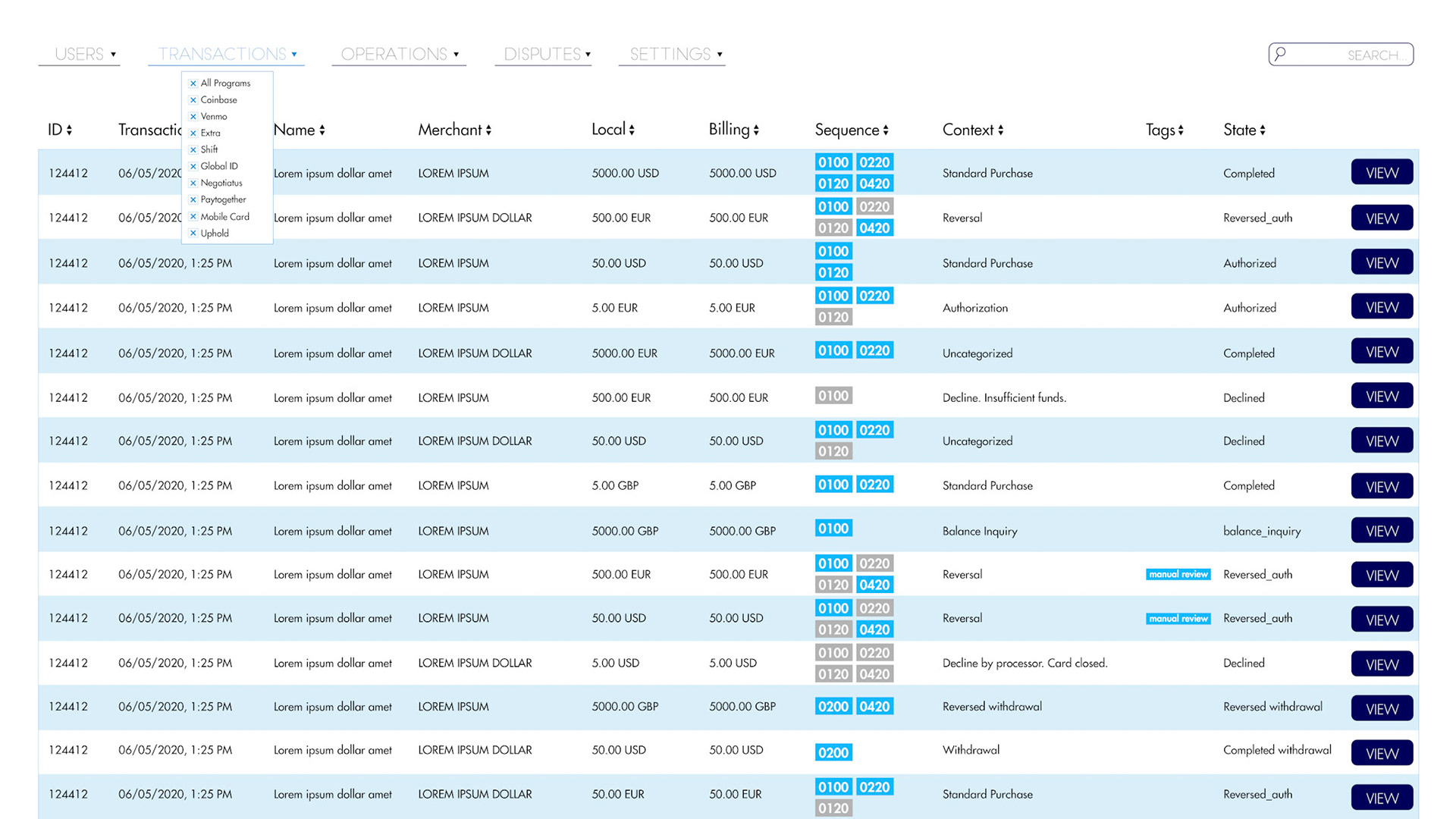View the Completed withdrawal transaction
This screenshot has height=819, width=1456.
(1381, 754)
